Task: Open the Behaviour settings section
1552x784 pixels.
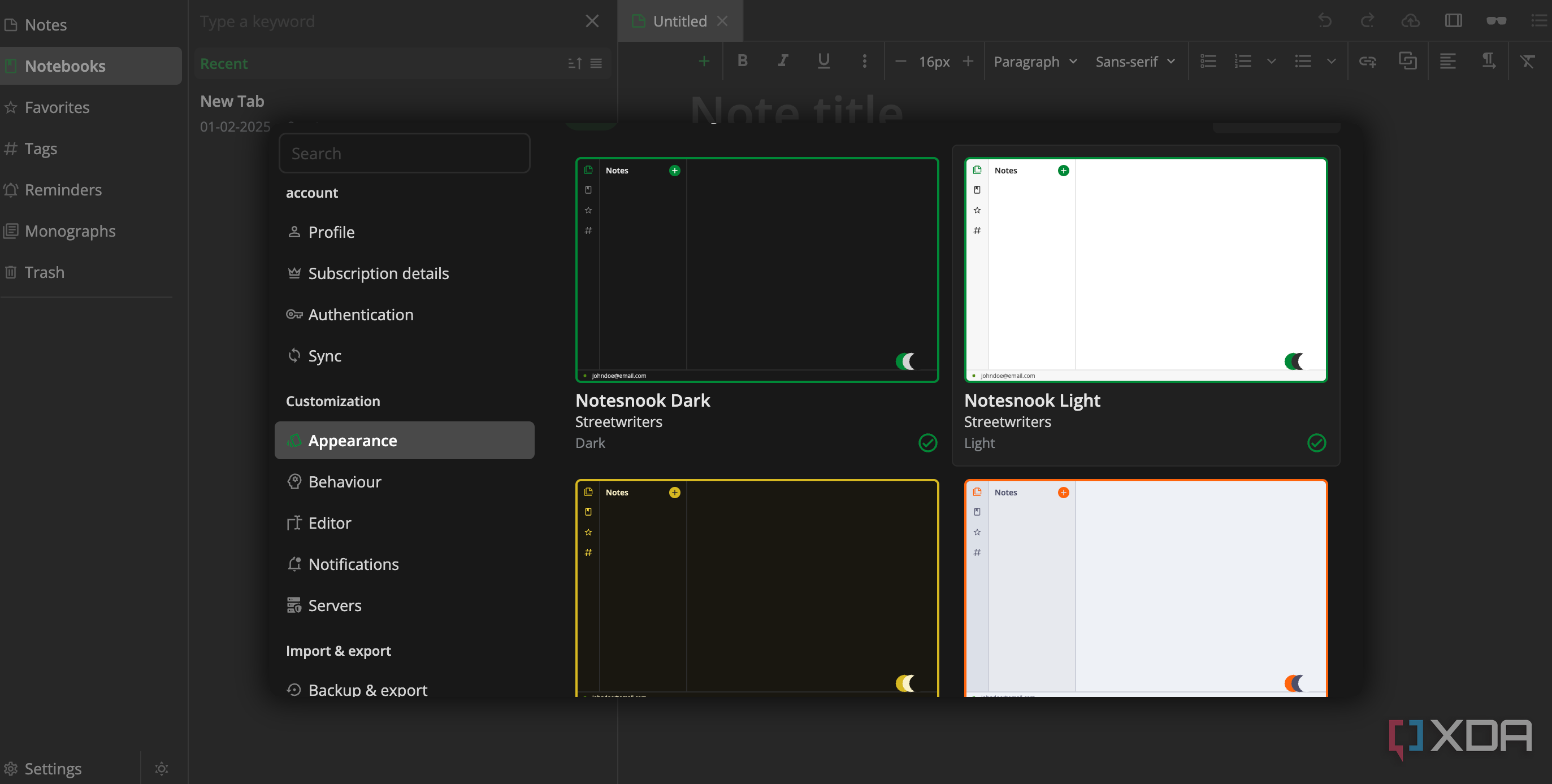Action: click(404, 481)
